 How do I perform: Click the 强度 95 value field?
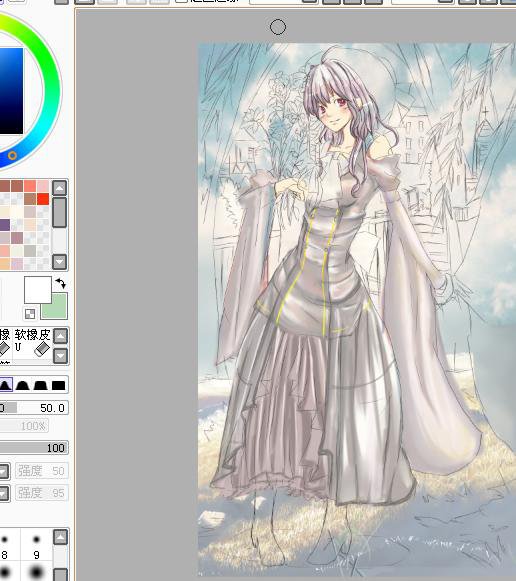(x=42, y=493)
